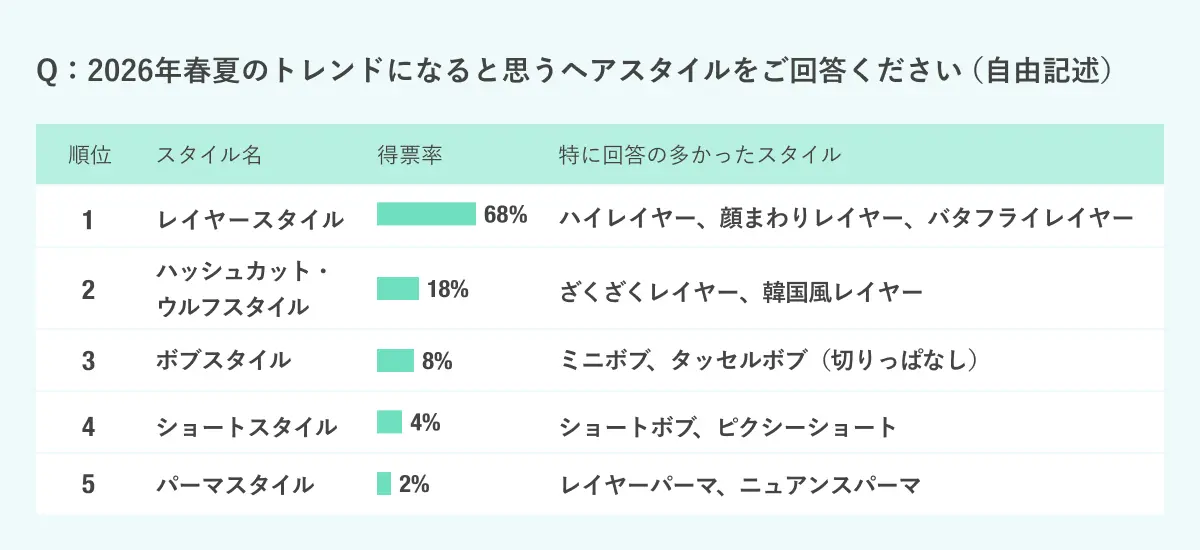Screen dimensions: 1200x550
Task: Select the パーマスタイル row label
Action: [235, 485]
